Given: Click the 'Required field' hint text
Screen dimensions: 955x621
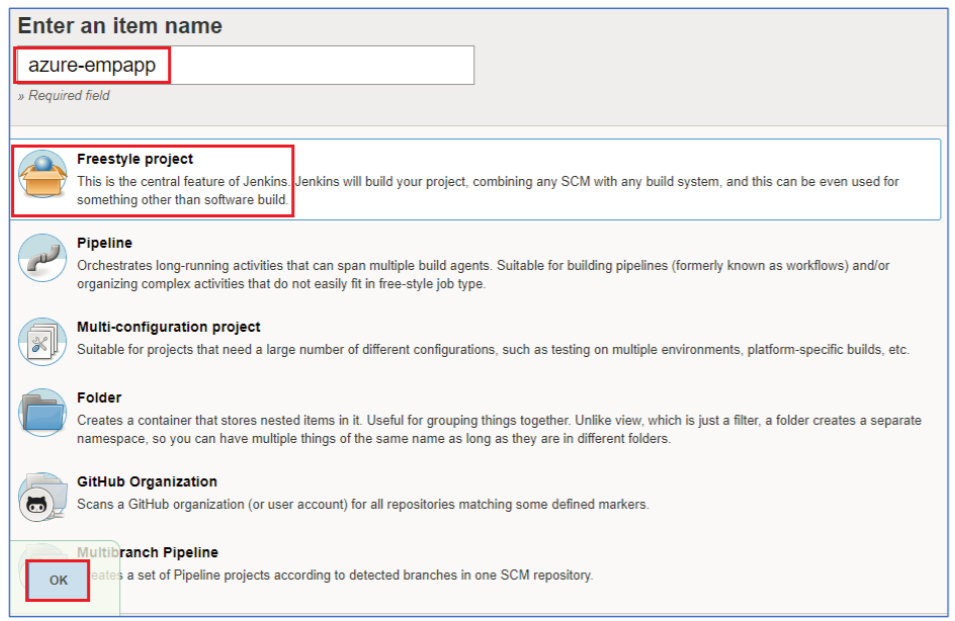Looking at the screenshot, I should pos(64,96).
